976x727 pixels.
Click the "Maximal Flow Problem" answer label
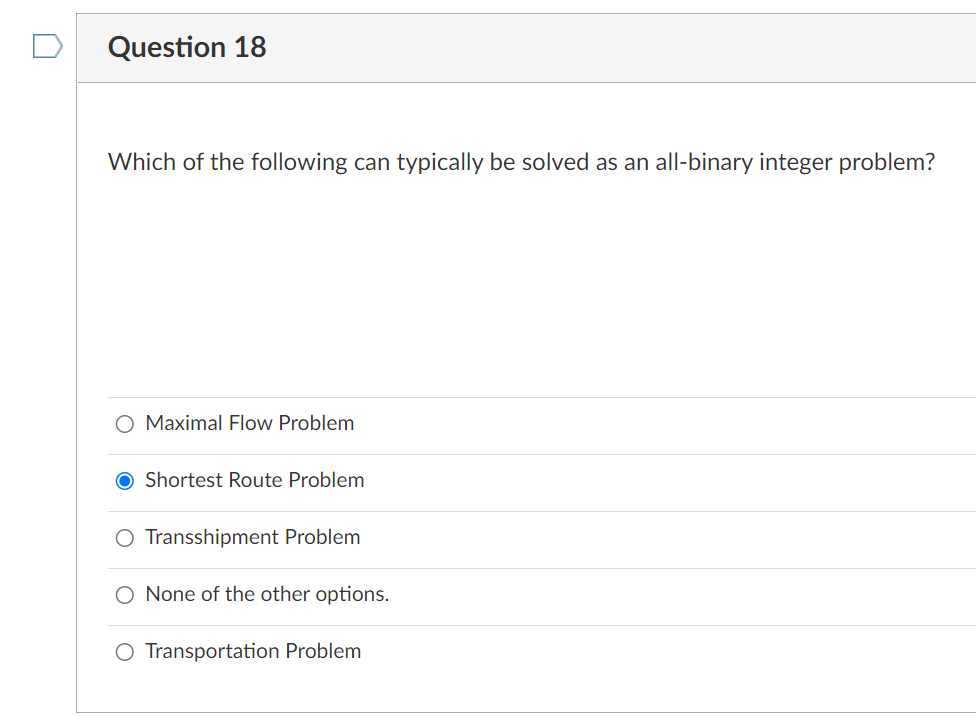pos(250,423)
